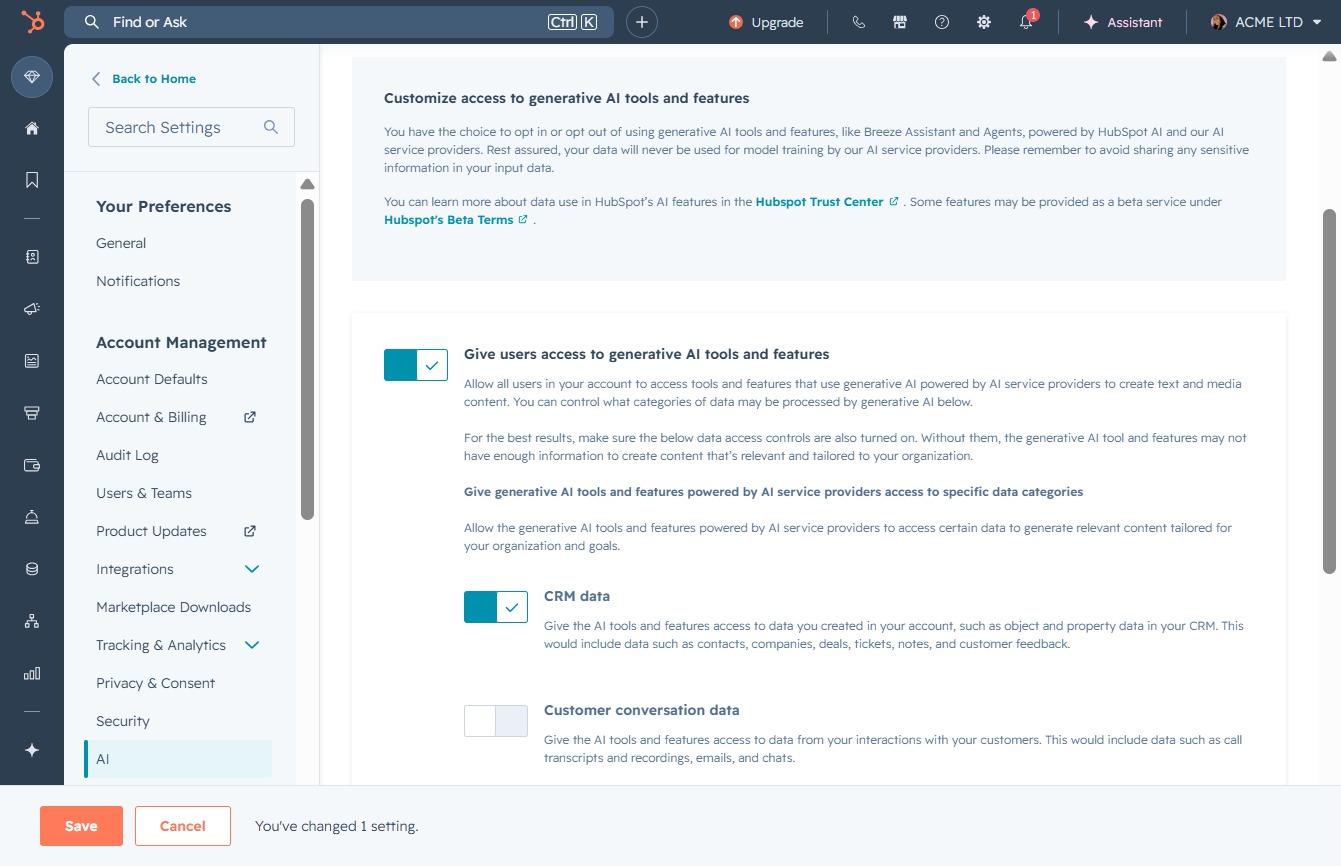The width and height of the screenshot is (1341, 866).
Task: Click the sidebar scroll-up arrow
Action: click(x=308, y=184)
